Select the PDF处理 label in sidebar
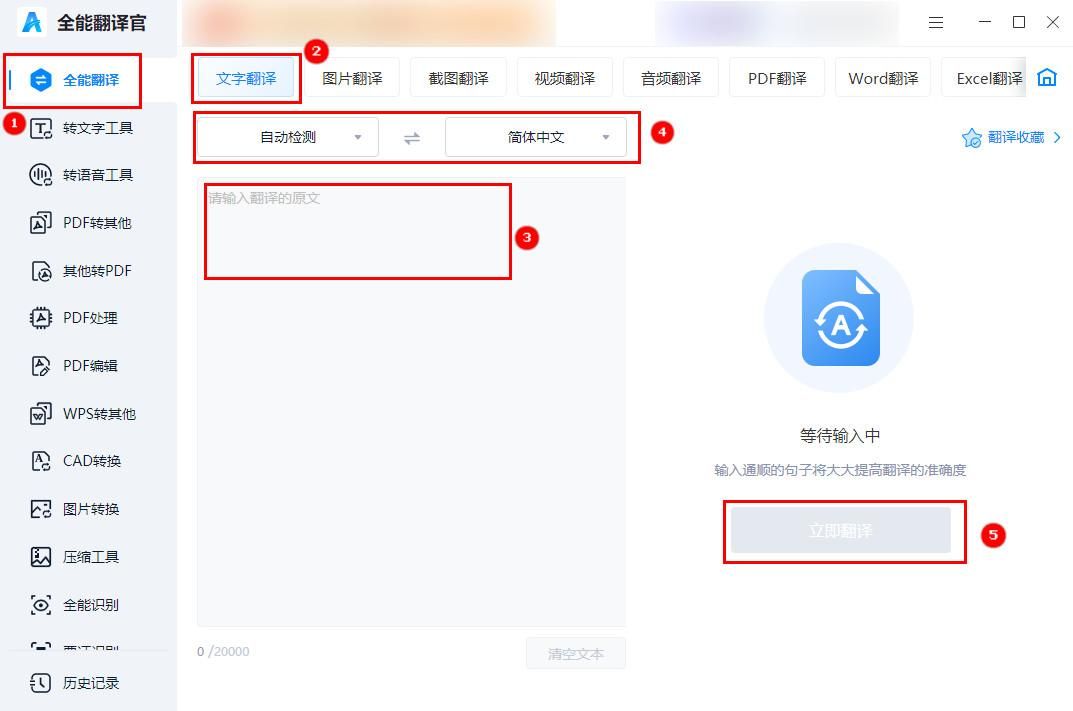Image resolution: width=1073 pixels, height=711 pixels. click(90, 318)
